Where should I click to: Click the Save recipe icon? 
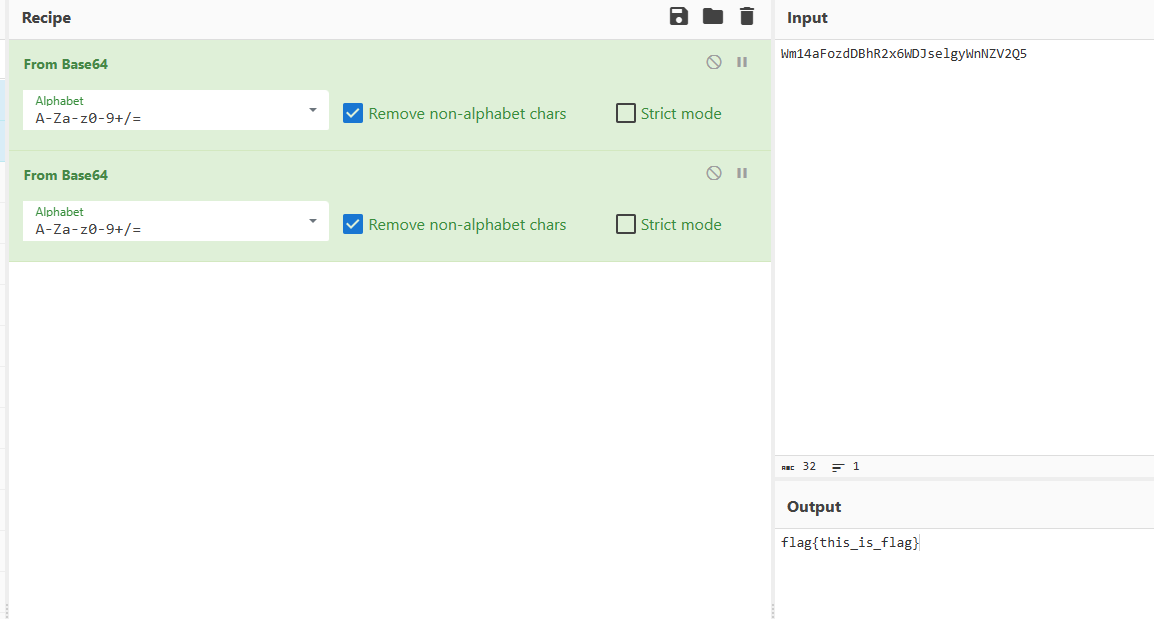click(x=679, y=16)
